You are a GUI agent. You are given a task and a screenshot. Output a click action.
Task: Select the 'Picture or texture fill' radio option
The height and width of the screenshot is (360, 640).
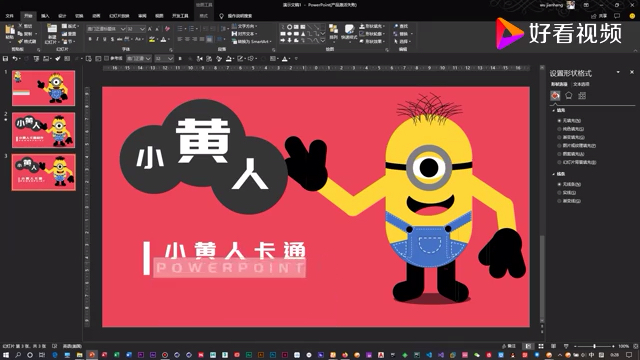point(559,146)
